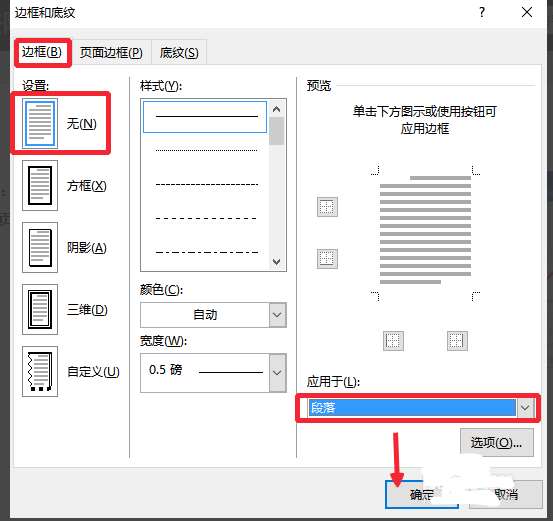Pick the 阴影(A) shadow border setting icon

(x=40, y=248)
